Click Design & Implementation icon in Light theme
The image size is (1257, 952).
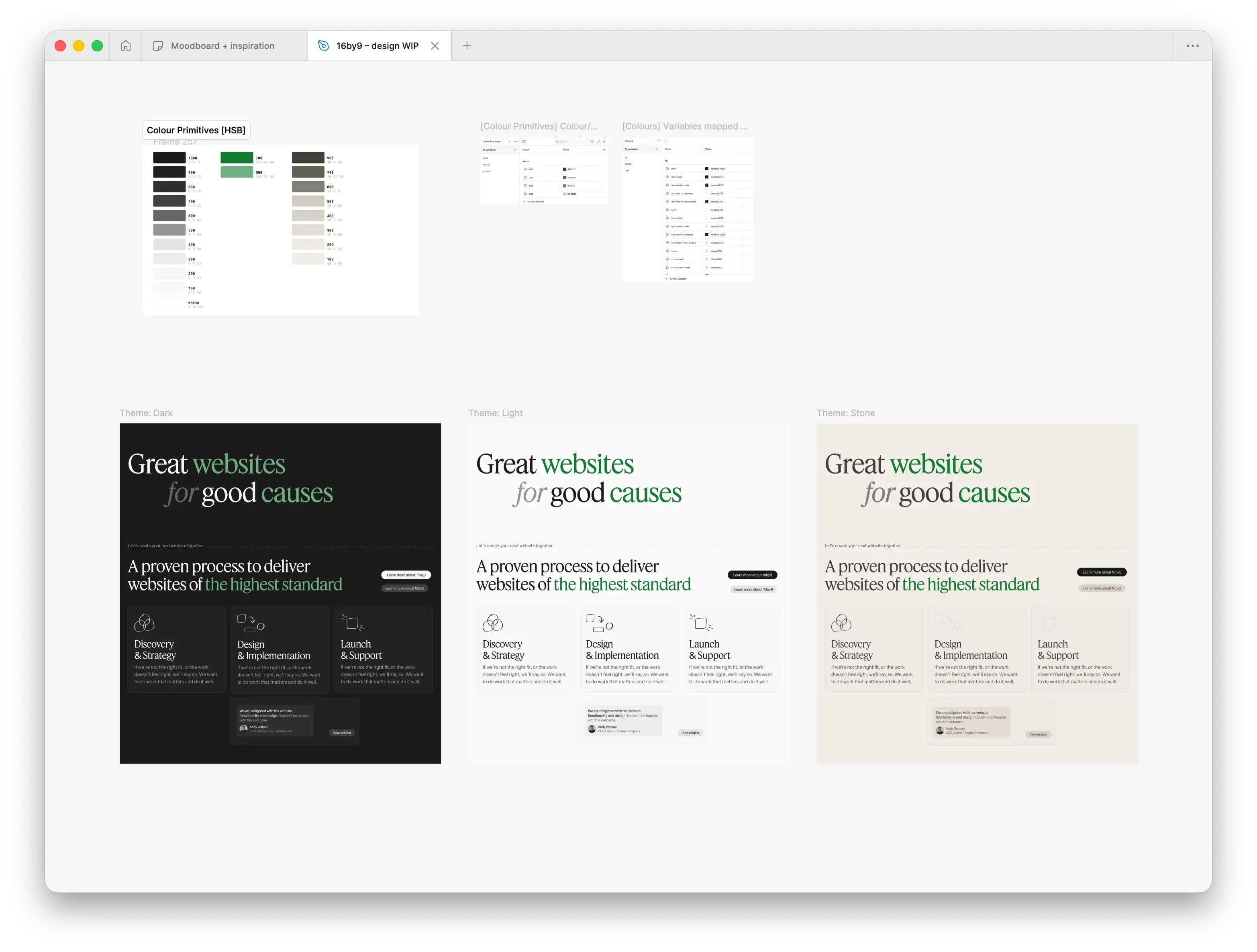(599, 623)
